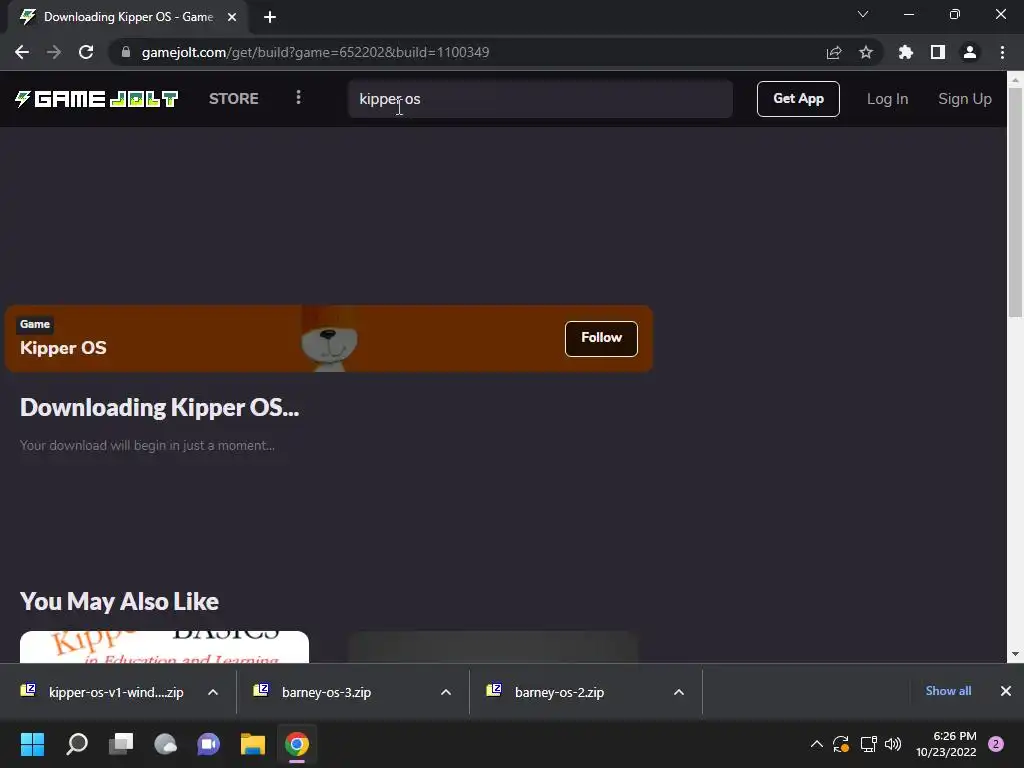1024x768 pixels.
Task: Open the Chrome profile avatar icon
Action: point(970,52)
